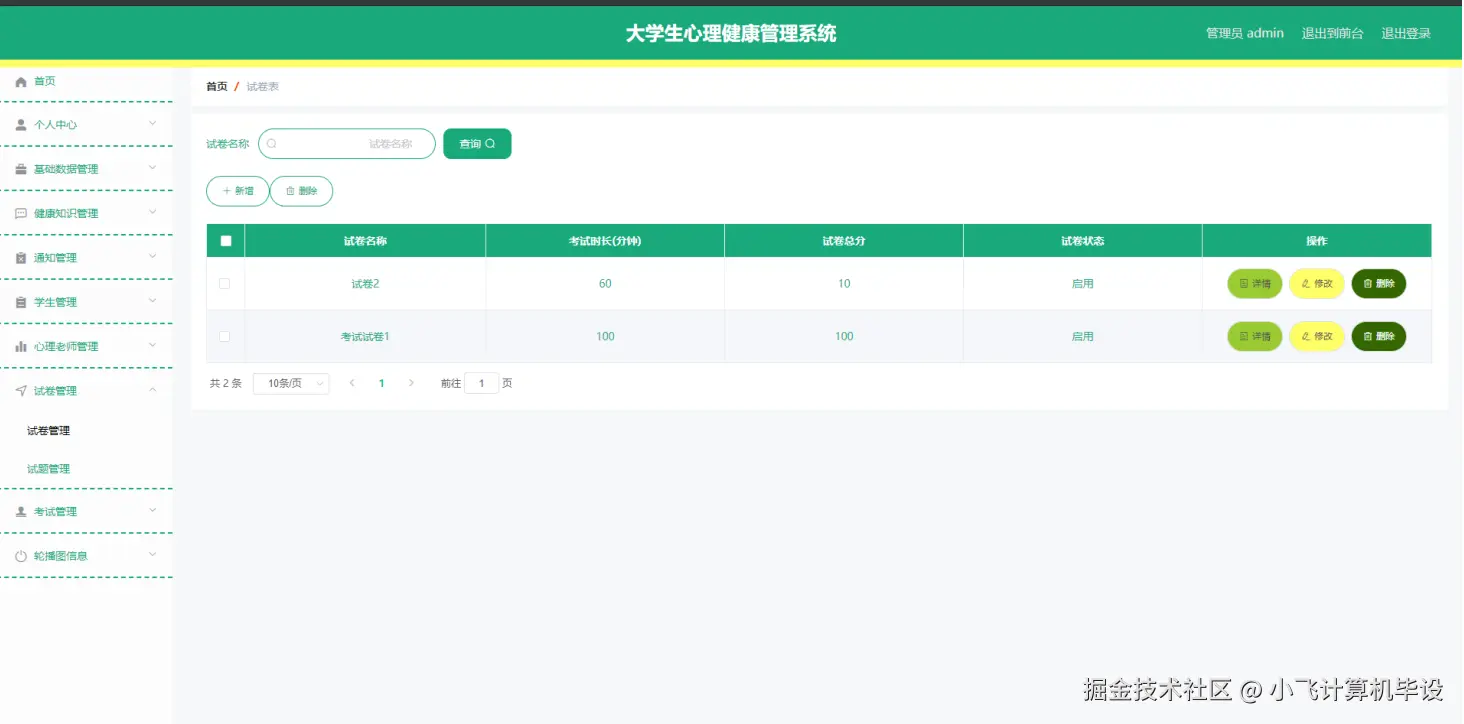Tick the checkbox for 试卷2 row
Image resolution: width=1464 pixels, height=724 pixels.
(x=224, y=284)
